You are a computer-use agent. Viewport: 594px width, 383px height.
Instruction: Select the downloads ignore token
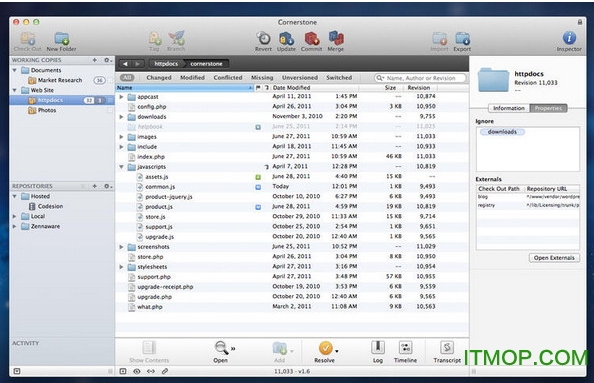pyautogui.click(x=502, y=132)
